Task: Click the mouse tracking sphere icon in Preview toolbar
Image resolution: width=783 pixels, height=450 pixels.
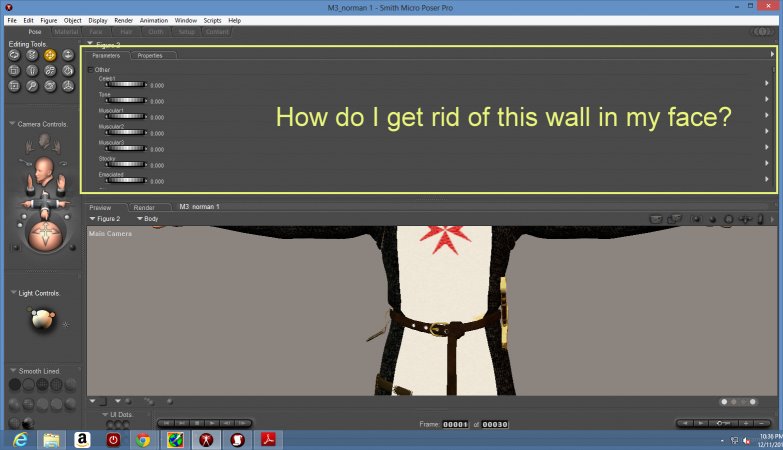Action: click(x=712, y=219)
